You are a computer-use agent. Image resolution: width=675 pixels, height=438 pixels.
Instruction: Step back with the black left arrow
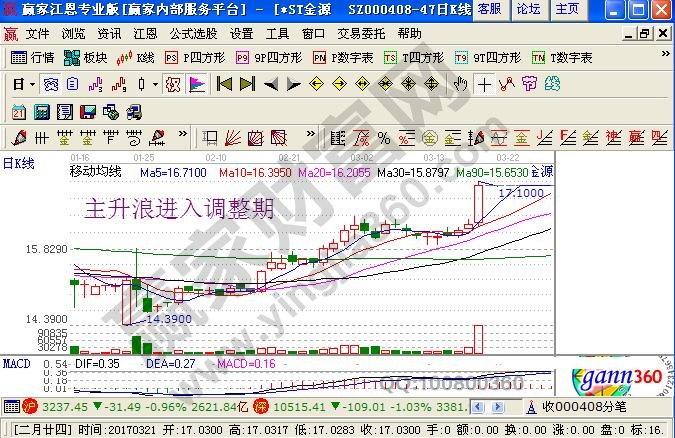271,84
